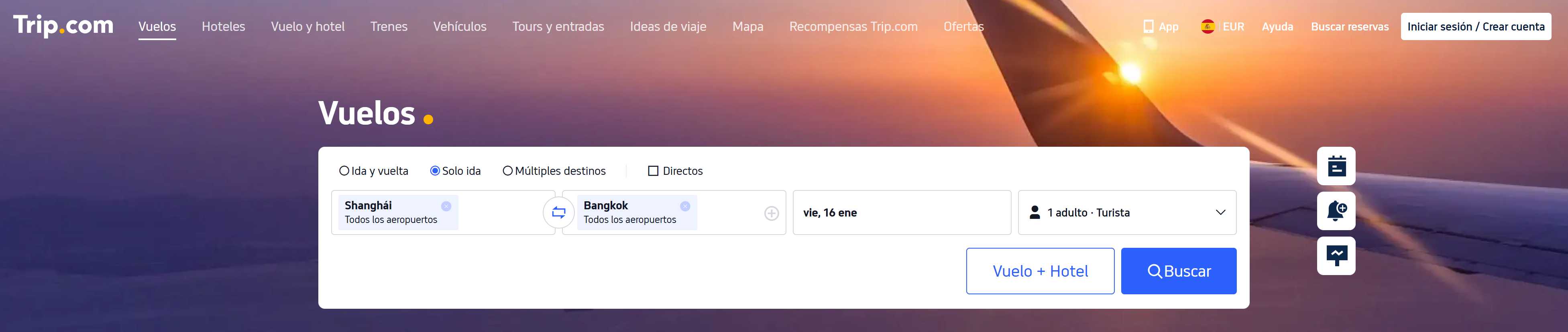This screenshot has width=1568, height=332.
Task: Enable the Directos checkbox
Action: 653,171
